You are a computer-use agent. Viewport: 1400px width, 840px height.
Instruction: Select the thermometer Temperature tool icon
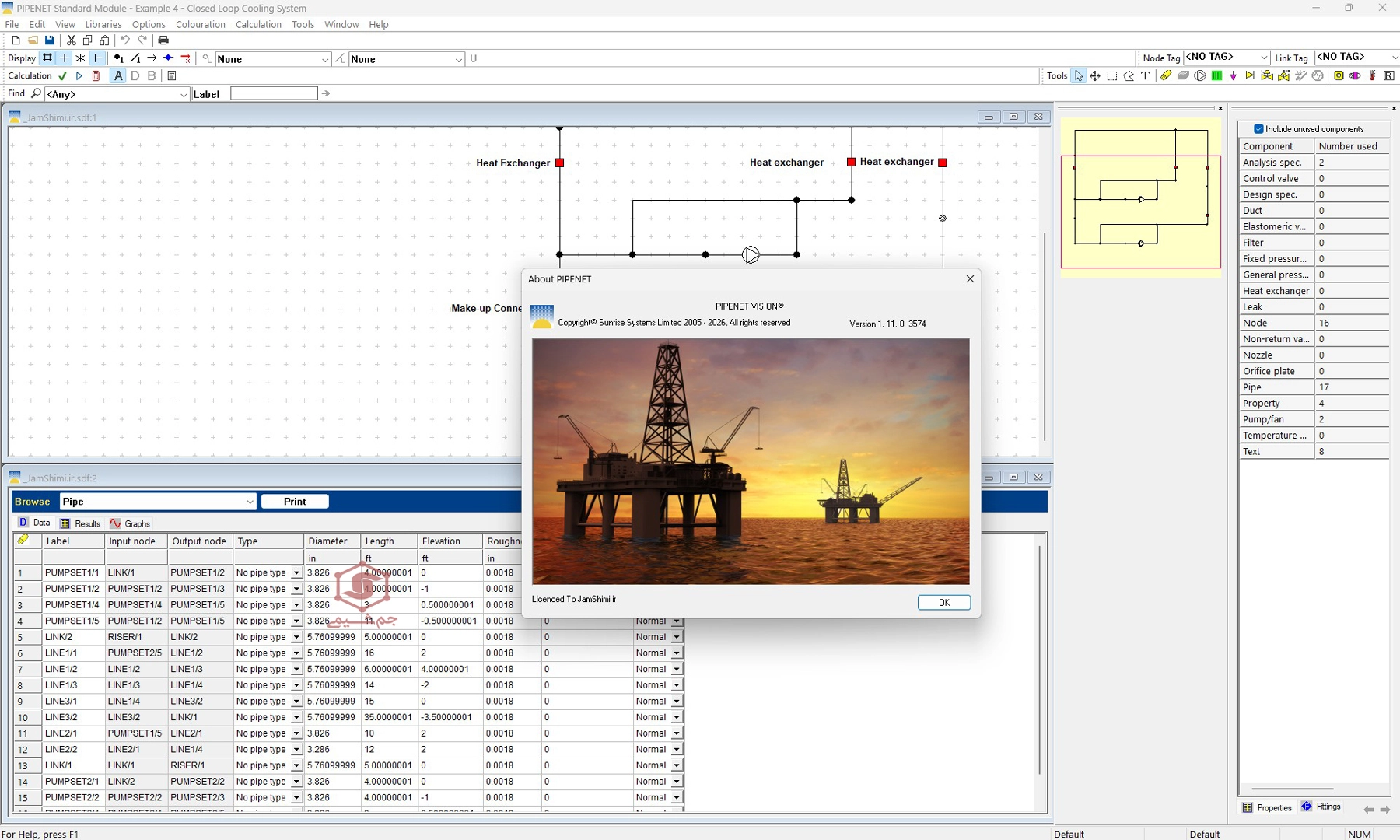pyautogui.click(x=1372, y=76)
